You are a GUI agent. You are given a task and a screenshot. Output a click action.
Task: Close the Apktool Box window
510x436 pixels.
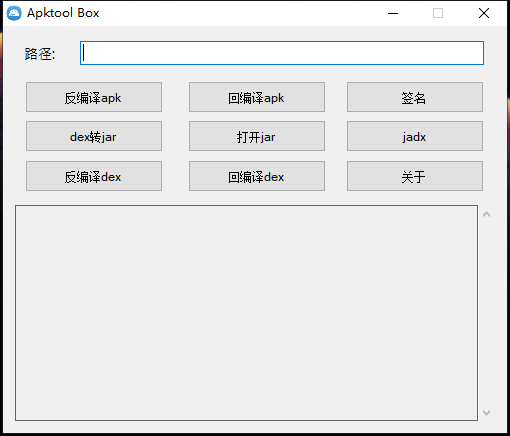point(484,13)
